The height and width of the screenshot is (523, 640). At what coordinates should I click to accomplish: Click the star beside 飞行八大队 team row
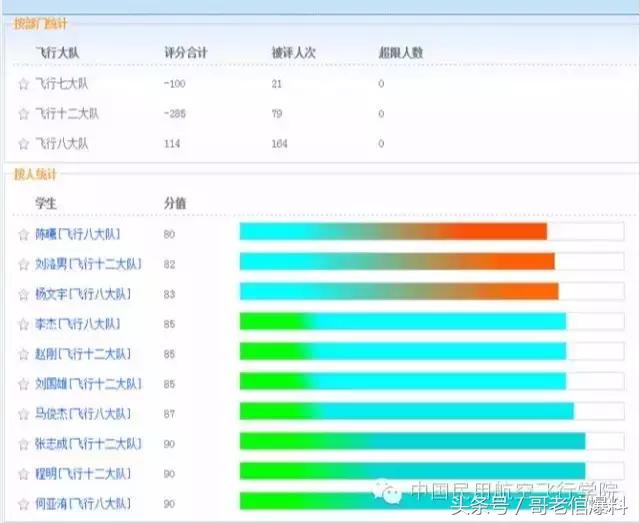coord(23,144)
